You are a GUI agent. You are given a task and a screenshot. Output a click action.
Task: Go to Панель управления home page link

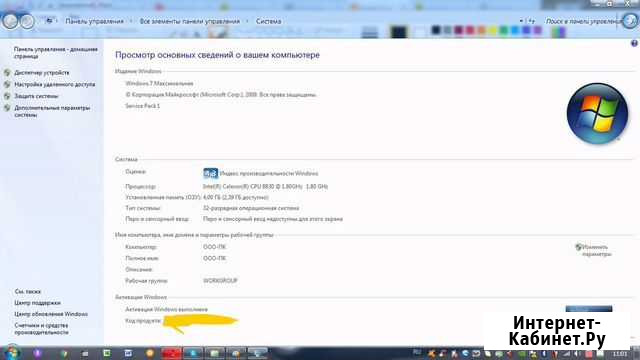(x=56, y=53)
